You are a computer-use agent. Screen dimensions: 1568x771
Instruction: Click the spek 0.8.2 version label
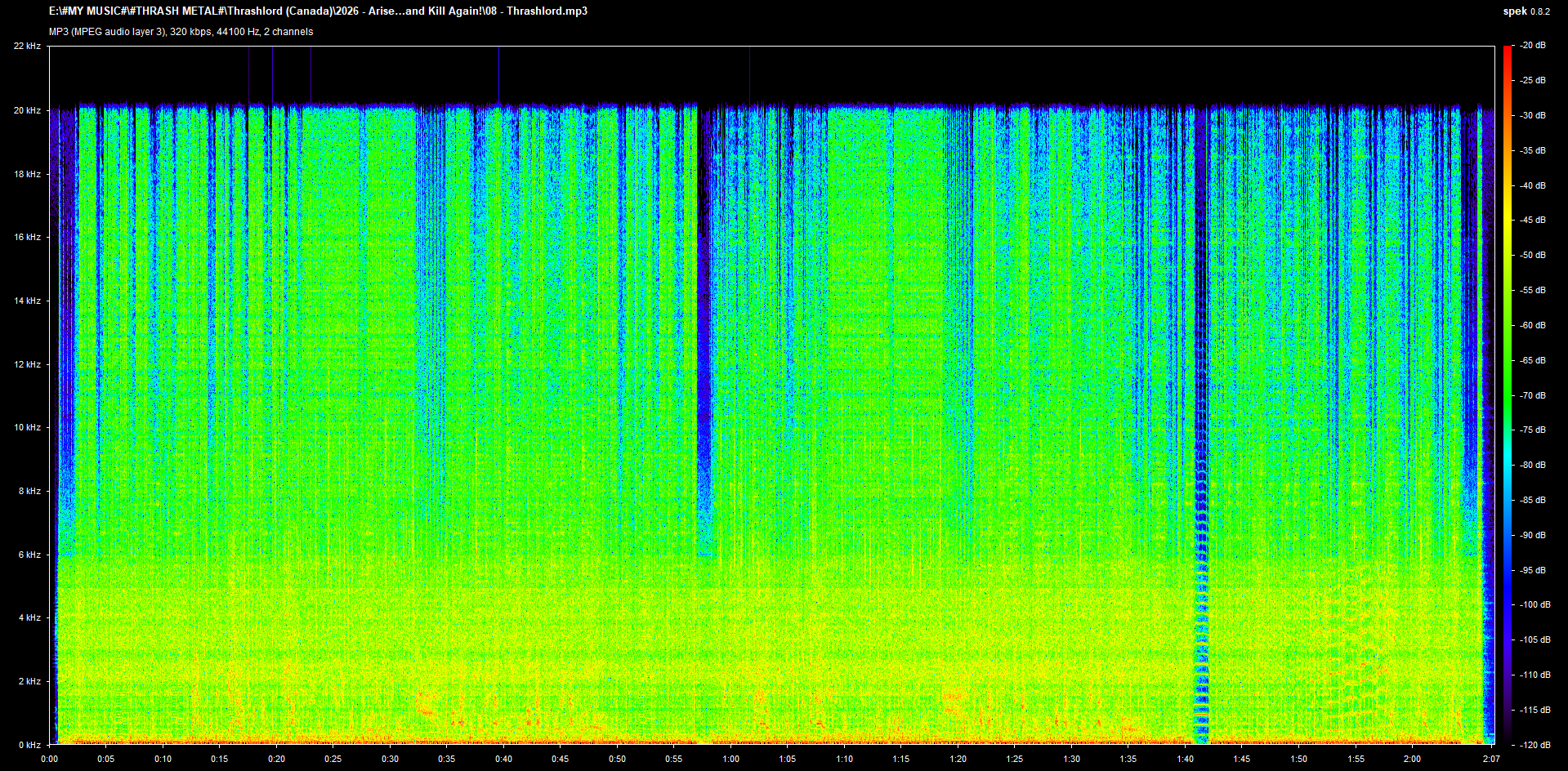click(1526, 11)
